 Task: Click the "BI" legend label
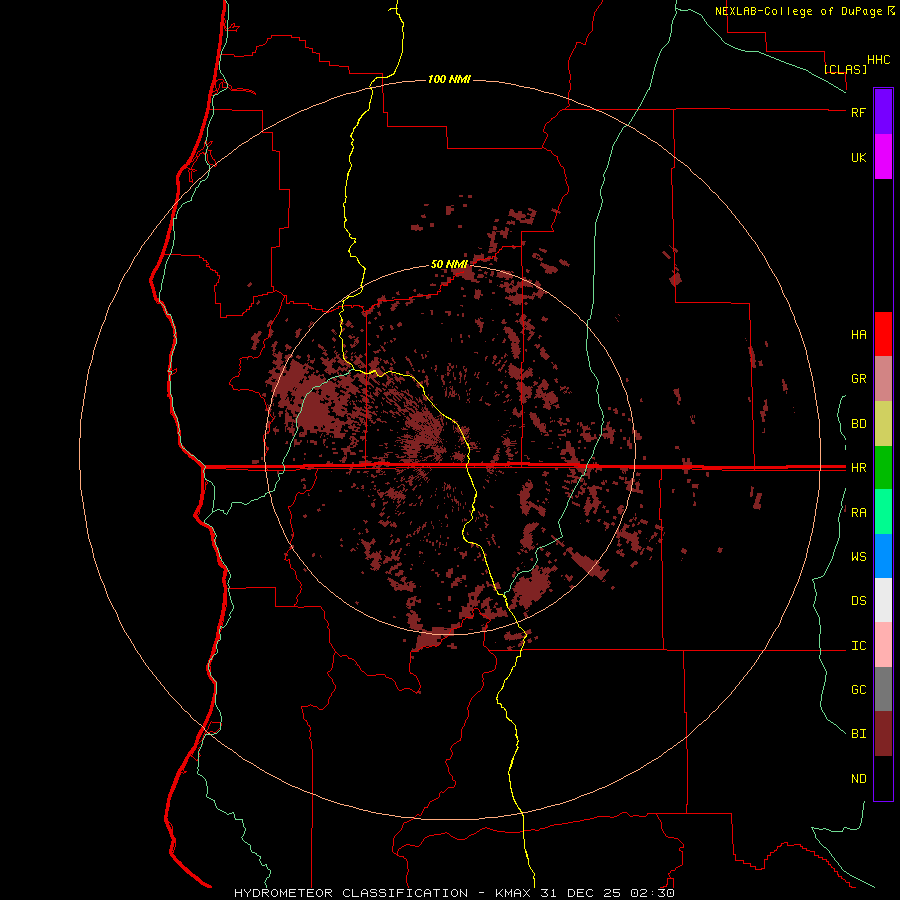coord(858,734)
